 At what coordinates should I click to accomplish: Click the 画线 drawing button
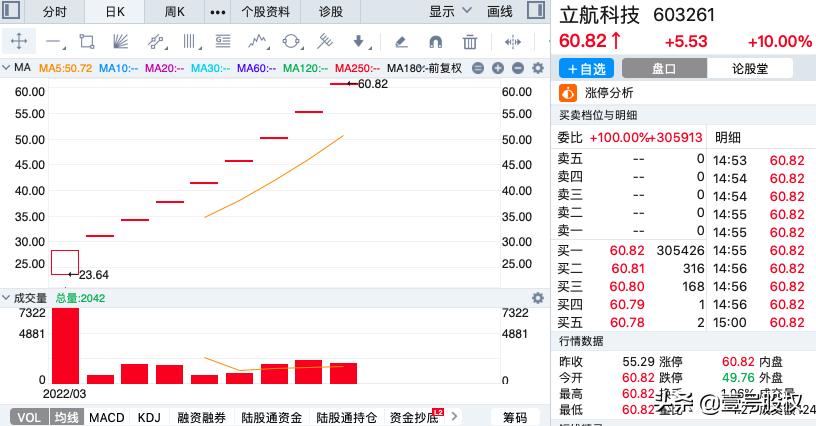[500, 11]
